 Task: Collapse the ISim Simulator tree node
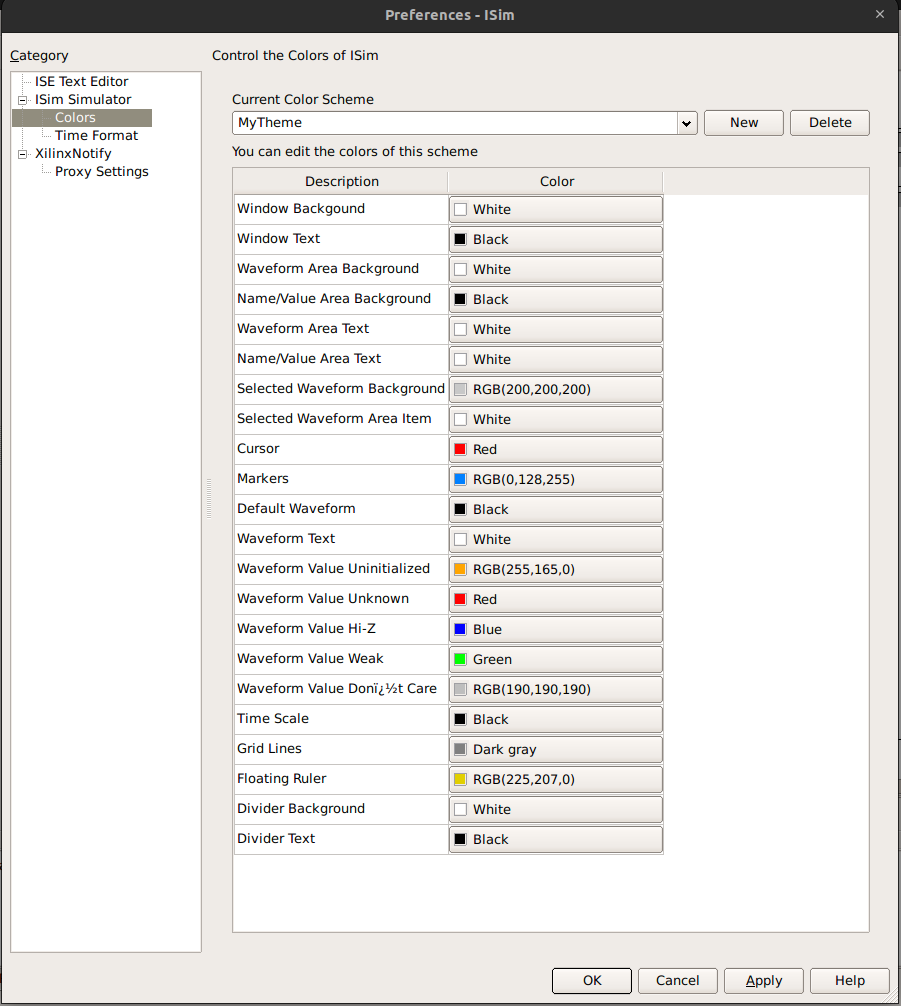click(22, 100)
